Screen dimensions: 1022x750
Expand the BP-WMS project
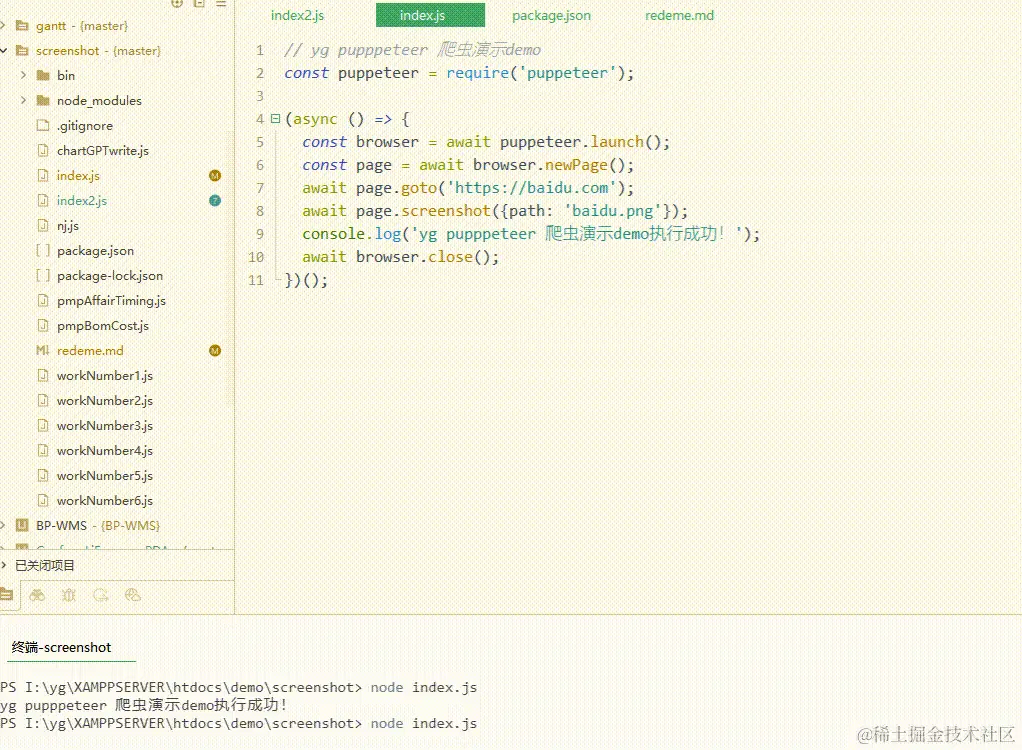[x=3, y=525]
